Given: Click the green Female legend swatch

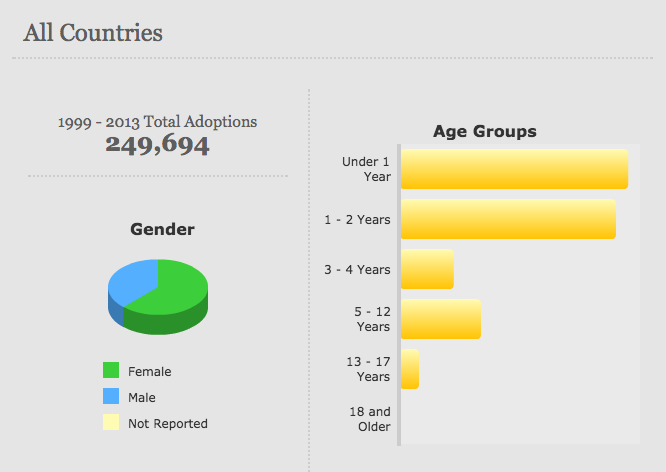Looking at the screenshot, I should click(x=111, y=371).
